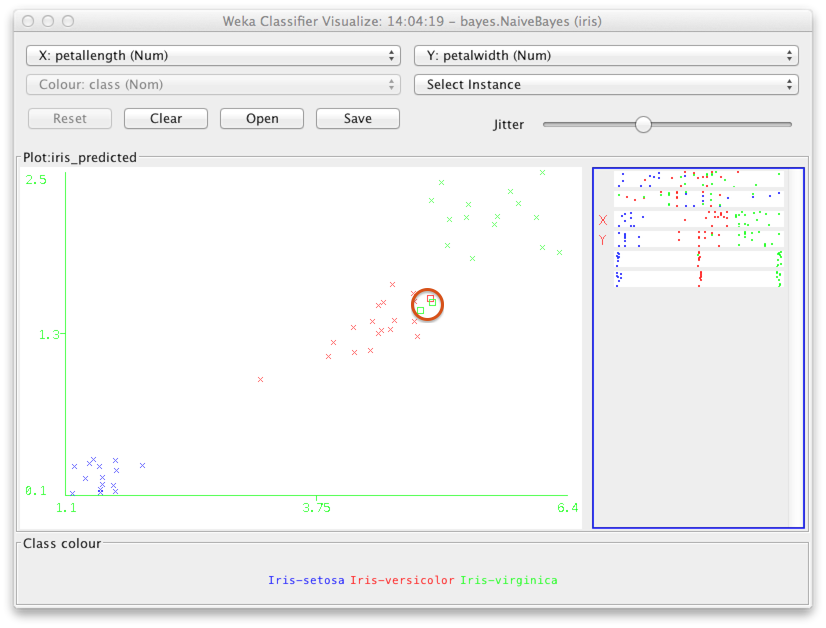Select the bottom attribute strip in the side panel
The image size is (826, 628).
point(698,279)
